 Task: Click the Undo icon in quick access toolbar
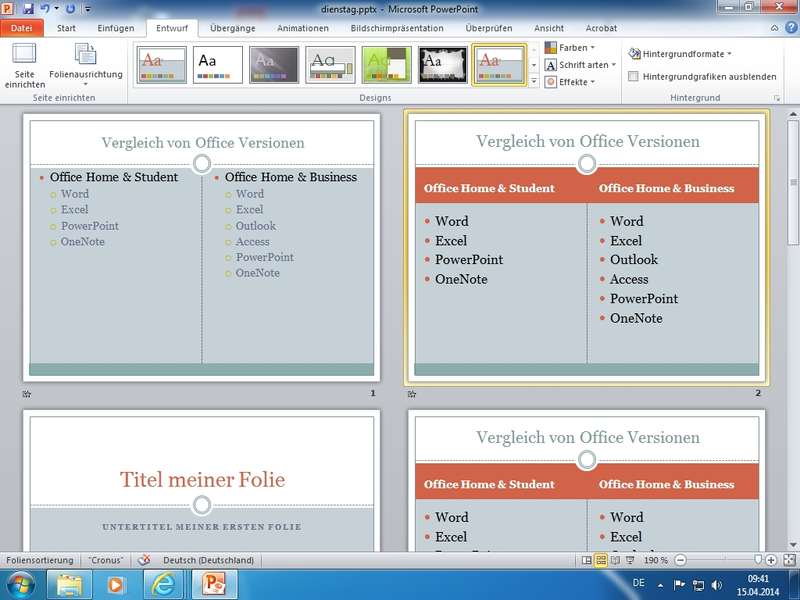(45, 8)
